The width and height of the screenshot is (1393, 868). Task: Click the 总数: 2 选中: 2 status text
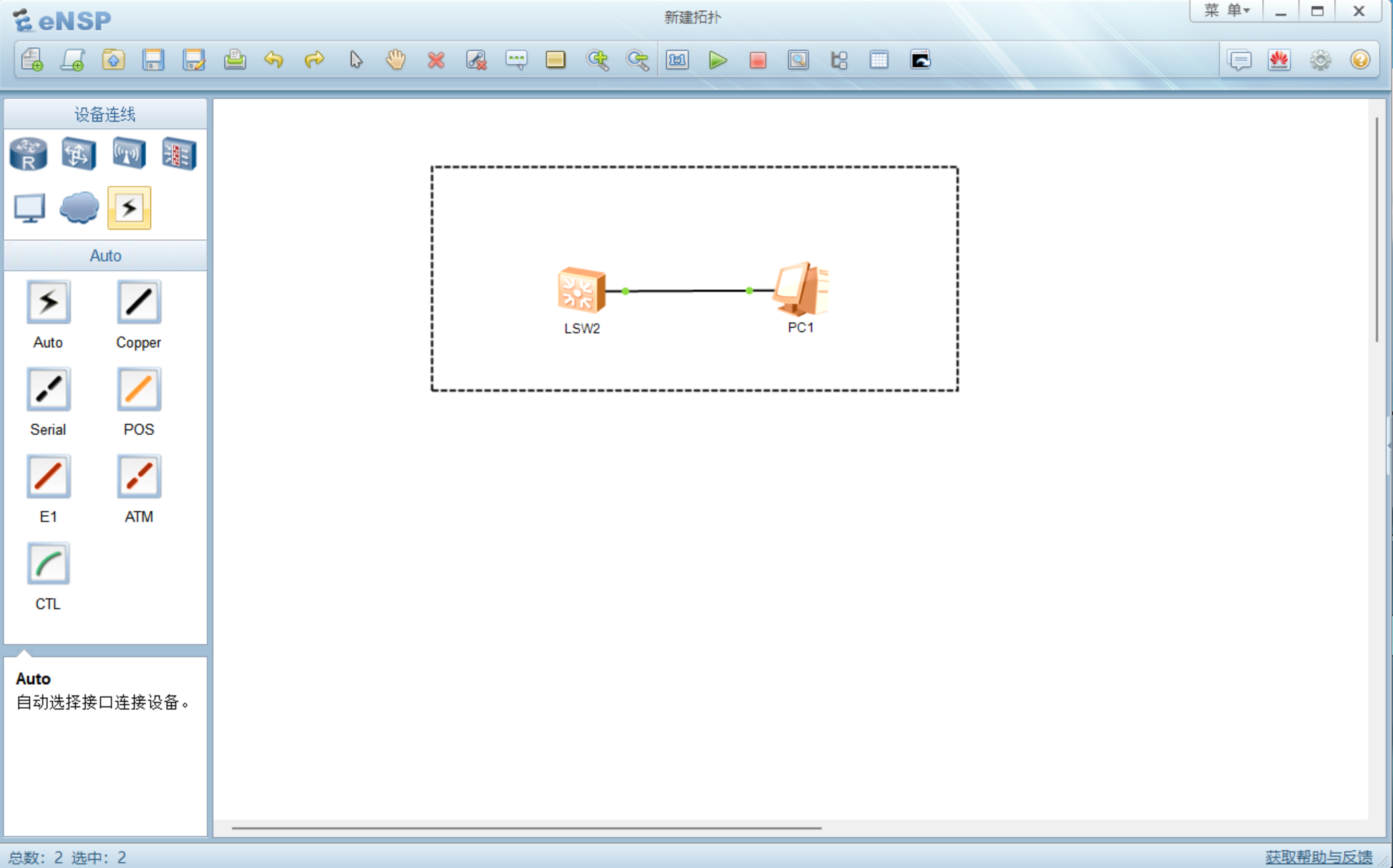tap(68, 858)
